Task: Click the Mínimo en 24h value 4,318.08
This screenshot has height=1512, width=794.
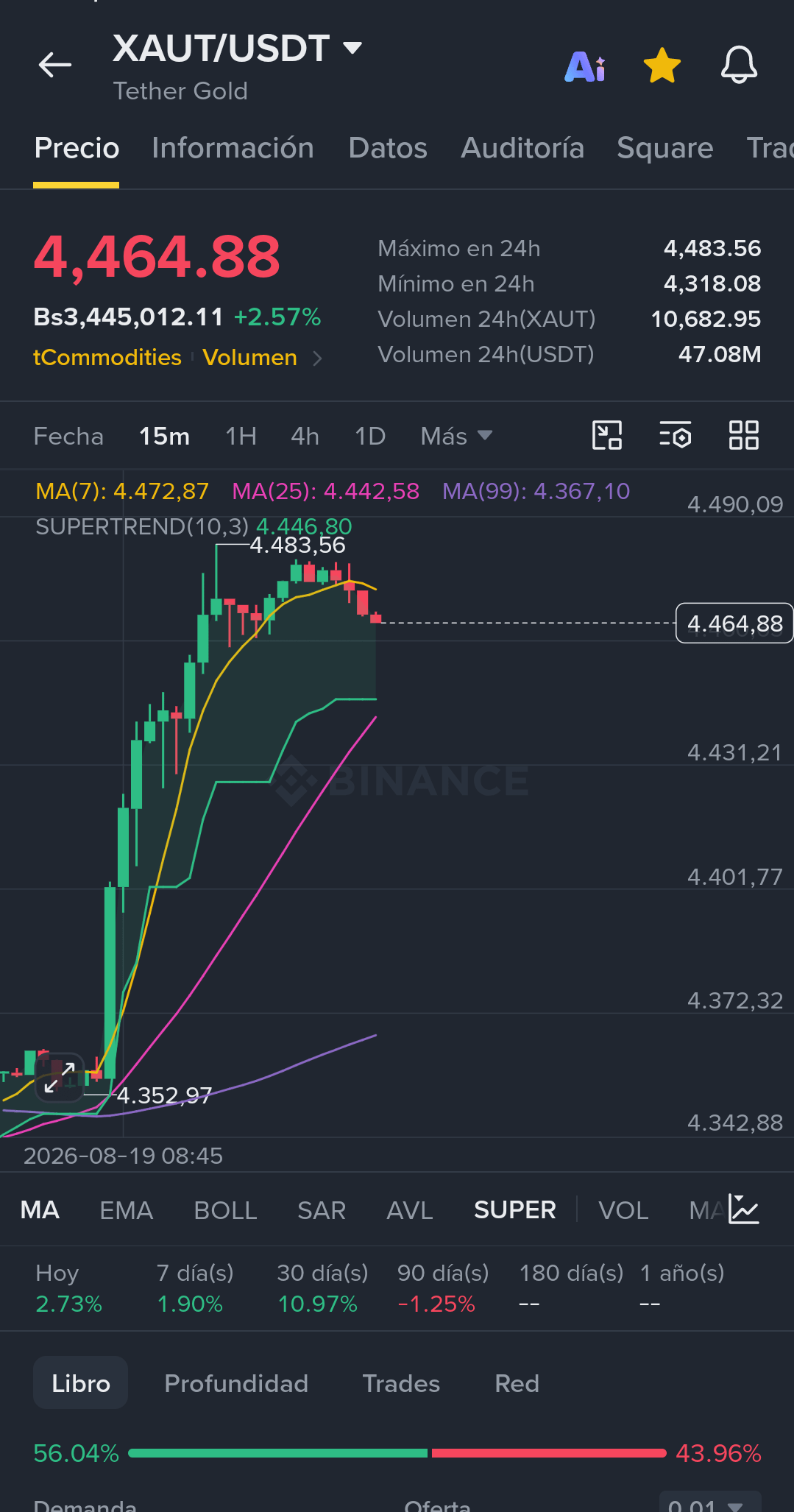Action: pos(712,284)
